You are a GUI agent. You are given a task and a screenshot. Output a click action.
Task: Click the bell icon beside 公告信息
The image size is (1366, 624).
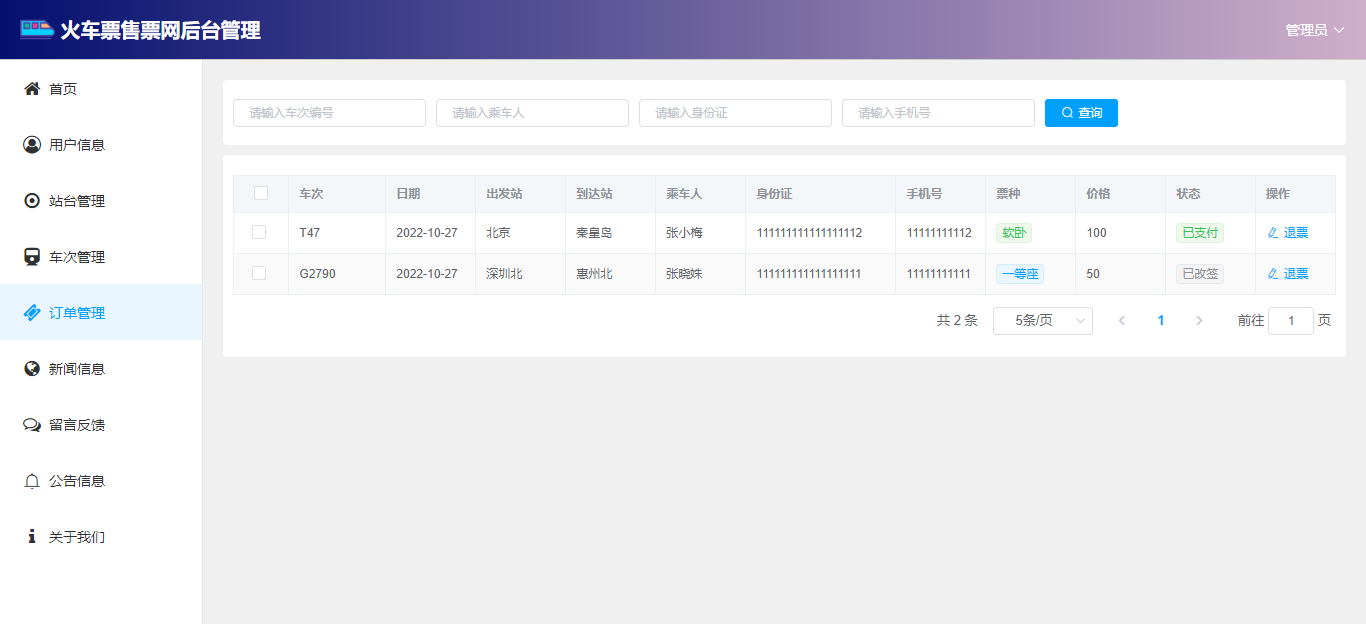(x=32, y=481)
